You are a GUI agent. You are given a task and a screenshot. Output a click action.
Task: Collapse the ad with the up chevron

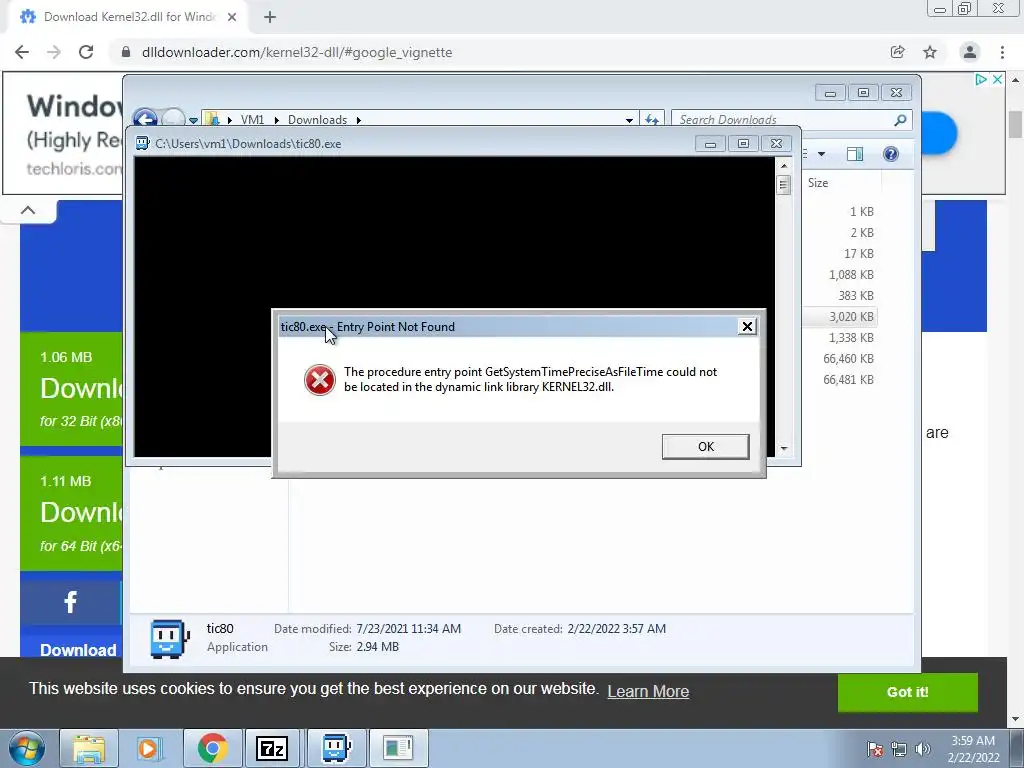(x=28, y=210)
